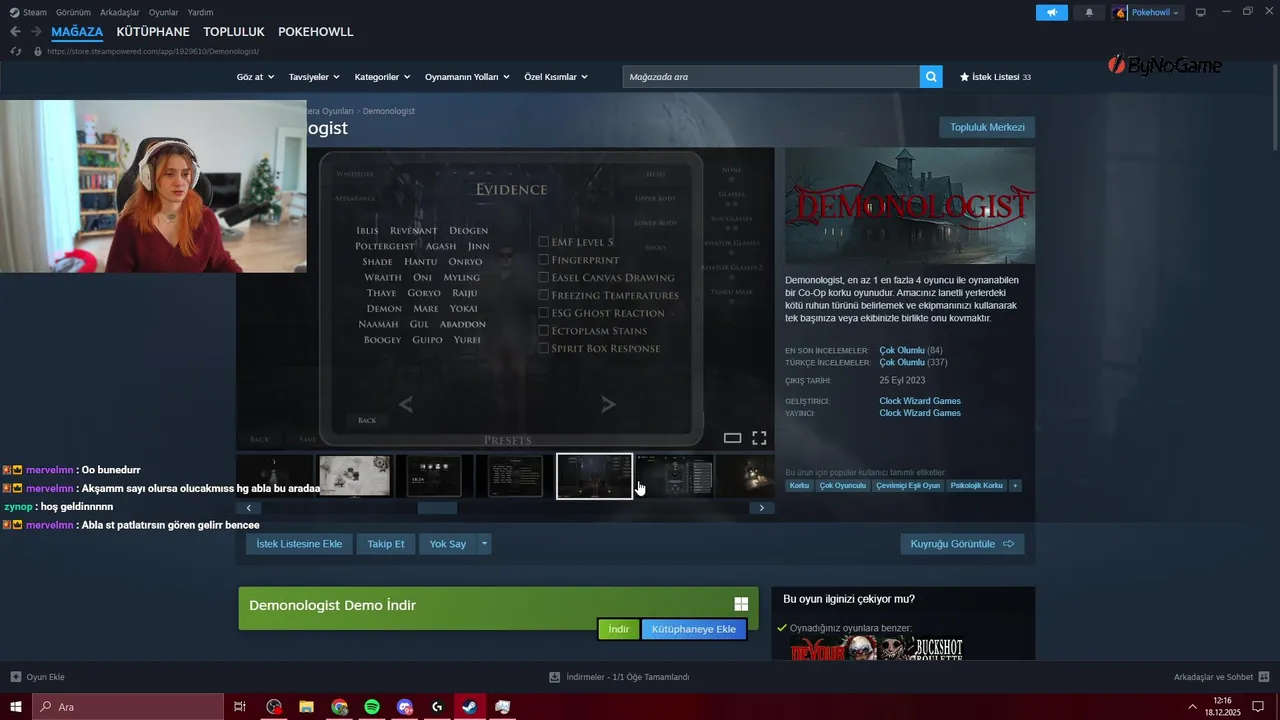Click Kütüphaneye Ekle
Image resolution: width=1280 pixels, height=720 pixels.
[694, 629]
